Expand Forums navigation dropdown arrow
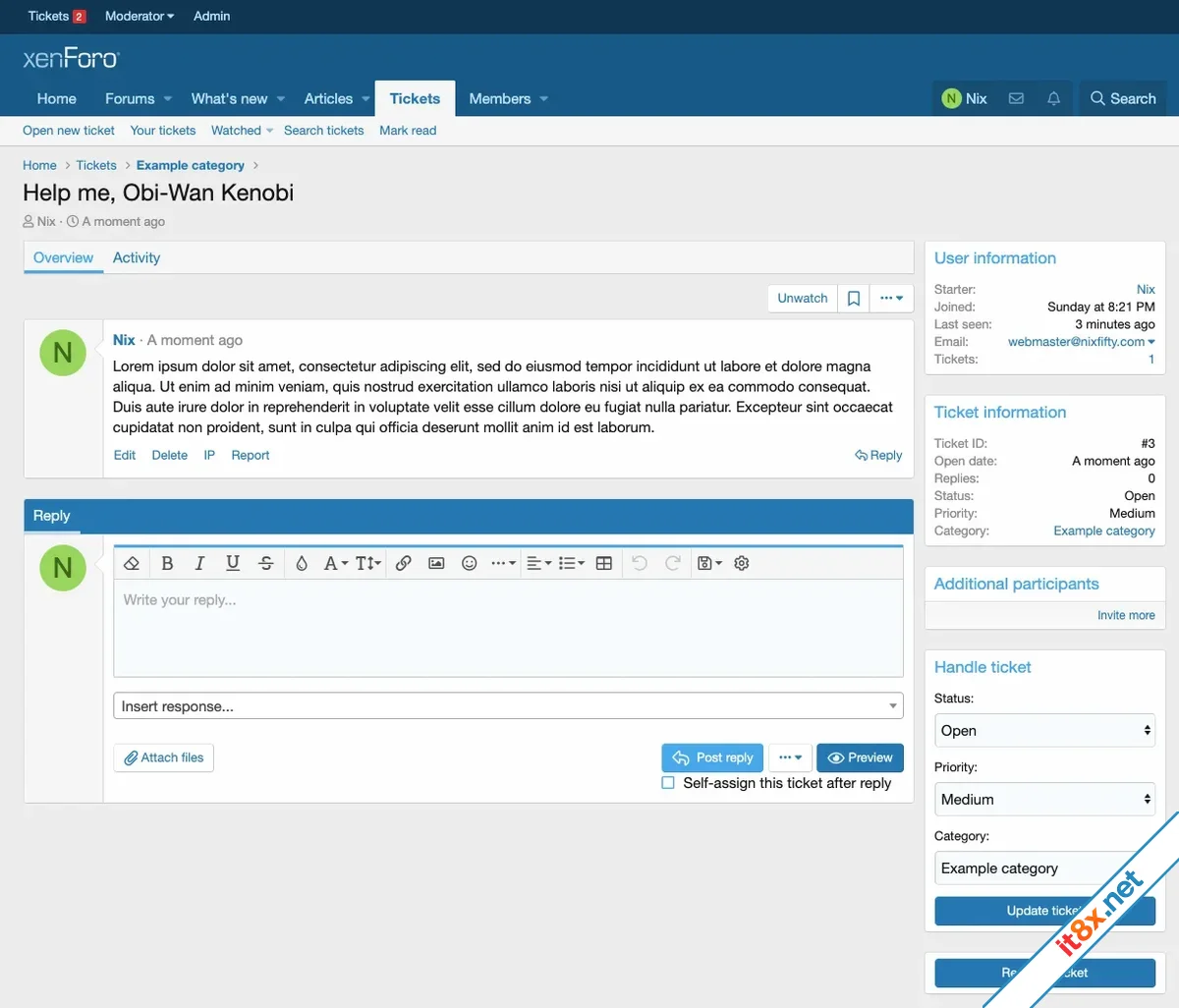 coord(167,99)
